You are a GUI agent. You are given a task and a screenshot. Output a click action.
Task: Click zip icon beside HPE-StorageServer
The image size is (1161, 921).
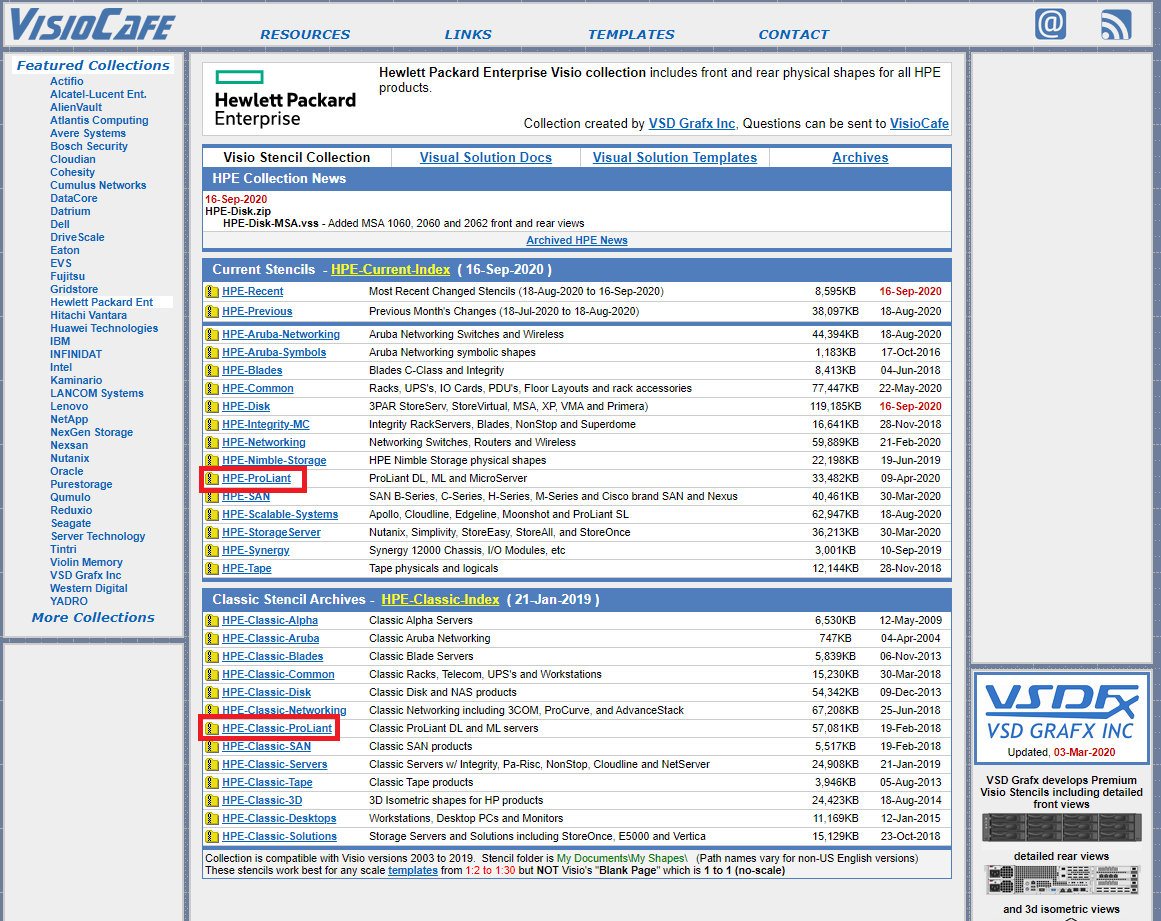coord(212,532)
